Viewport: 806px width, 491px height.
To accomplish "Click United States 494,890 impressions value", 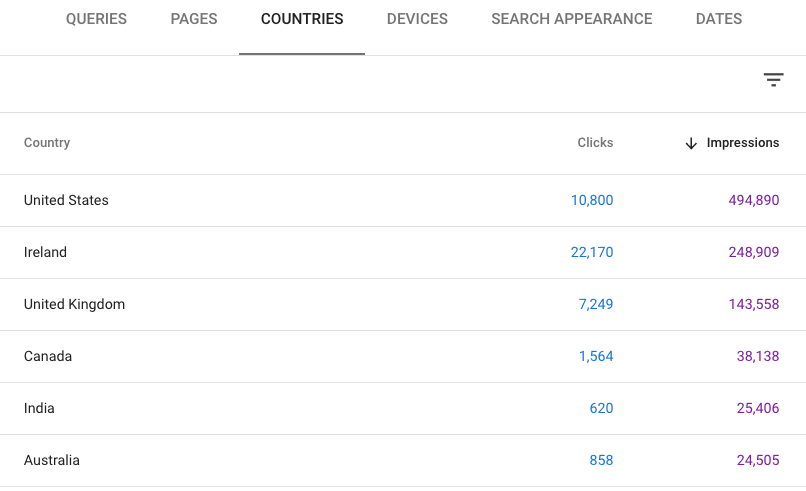I will (754, 200).
